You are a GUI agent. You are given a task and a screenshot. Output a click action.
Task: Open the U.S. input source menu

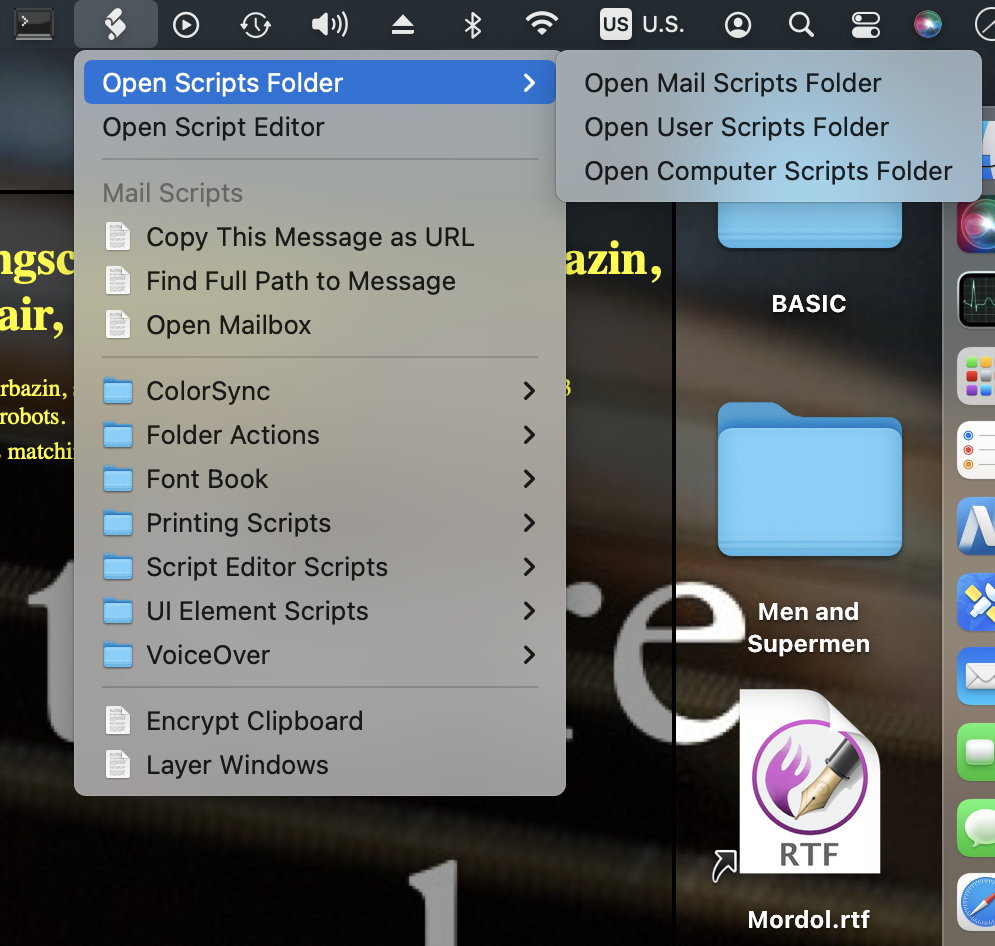pos(642,24)
